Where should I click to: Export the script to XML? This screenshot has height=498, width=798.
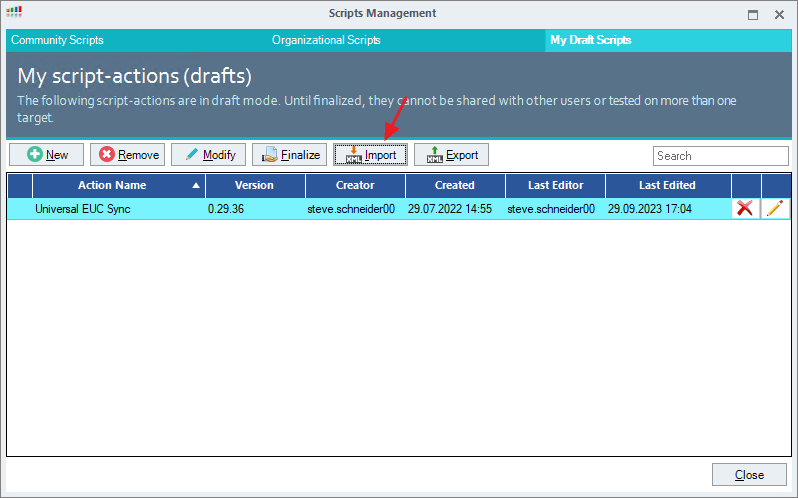(x=451, y=155)
